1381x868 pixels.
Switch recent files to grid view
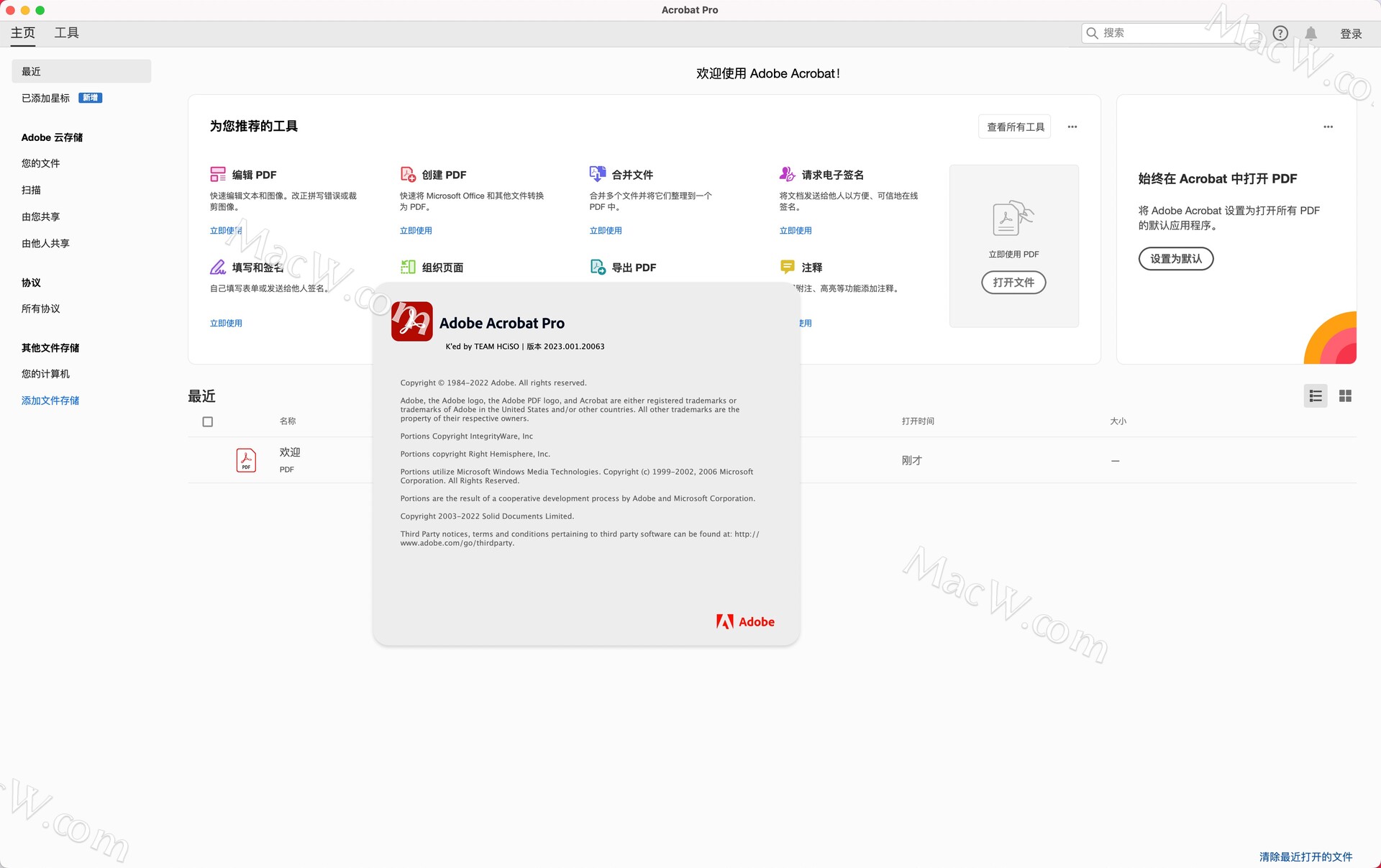(x=1346, y=396)
